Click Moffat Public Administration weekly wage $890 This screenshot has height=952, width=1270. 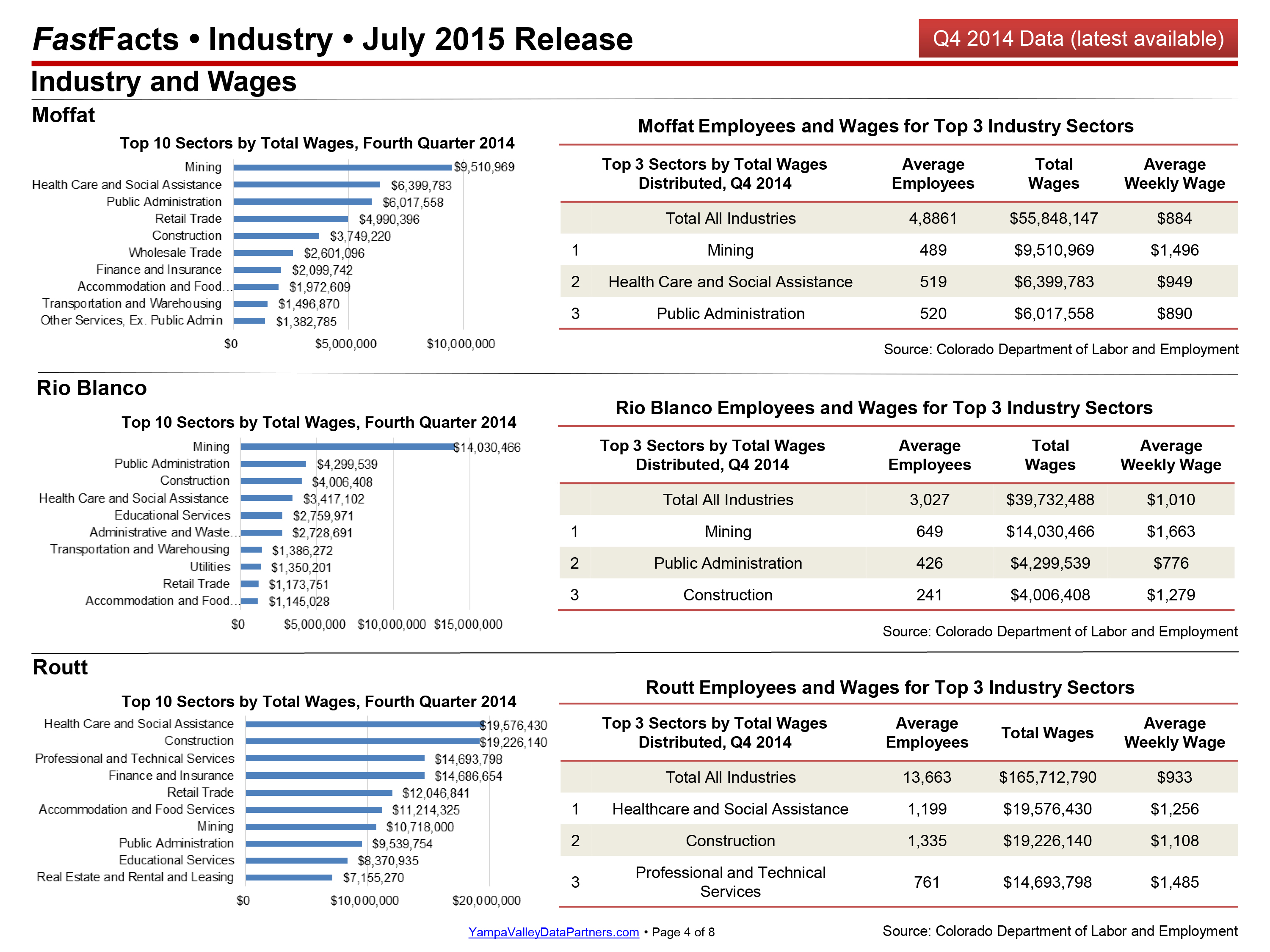pos(1175,314)
